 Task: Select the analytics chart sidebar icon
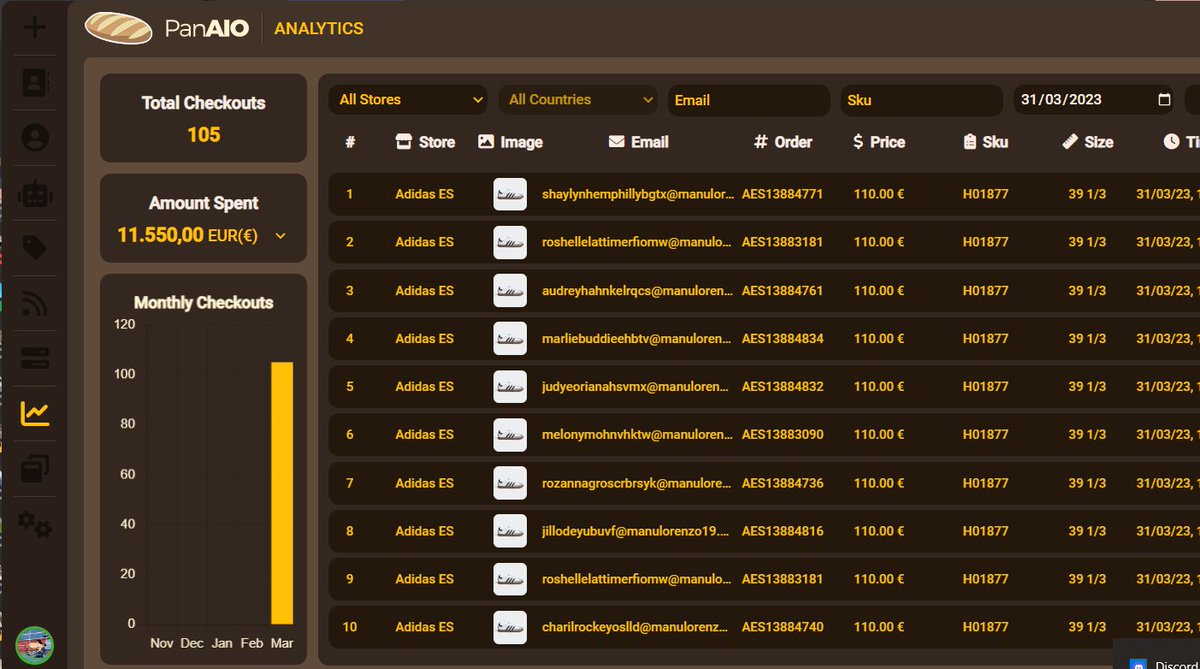tap(35, 413)
